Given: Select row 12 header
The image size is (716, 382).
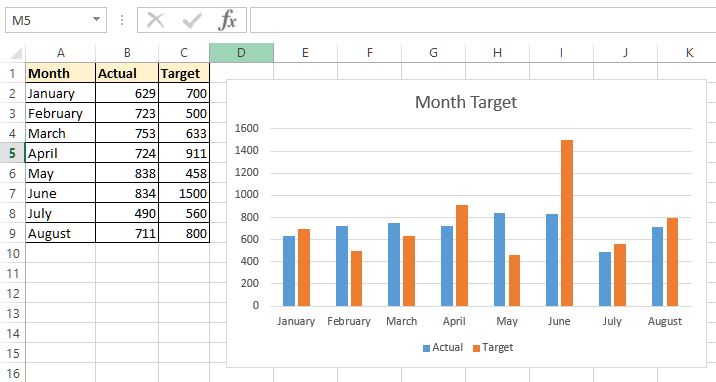Looking at the screenshot, I should (12, 293).
